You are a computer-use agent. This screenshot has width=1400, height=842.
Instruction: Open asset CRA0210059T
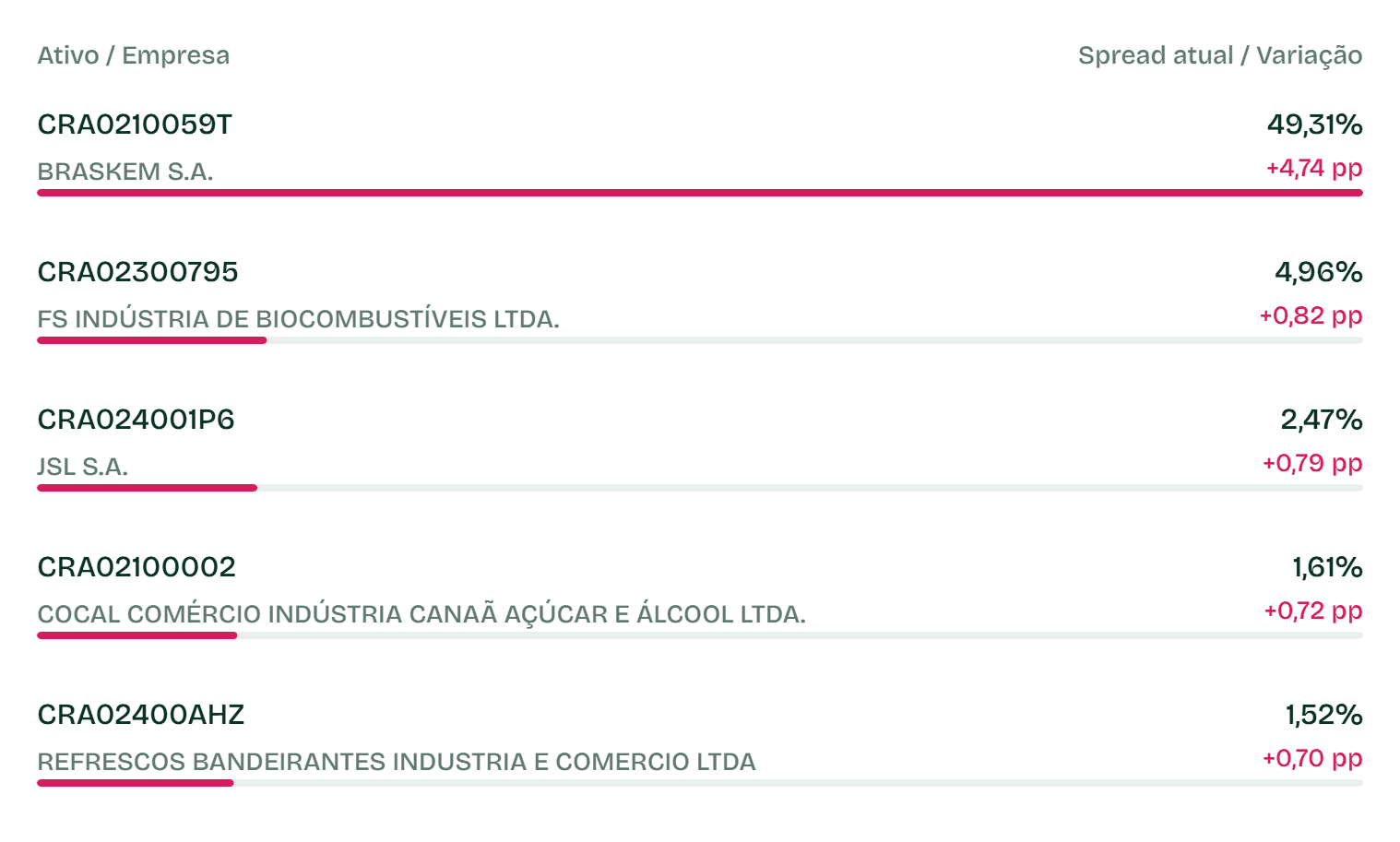point(135,125)
